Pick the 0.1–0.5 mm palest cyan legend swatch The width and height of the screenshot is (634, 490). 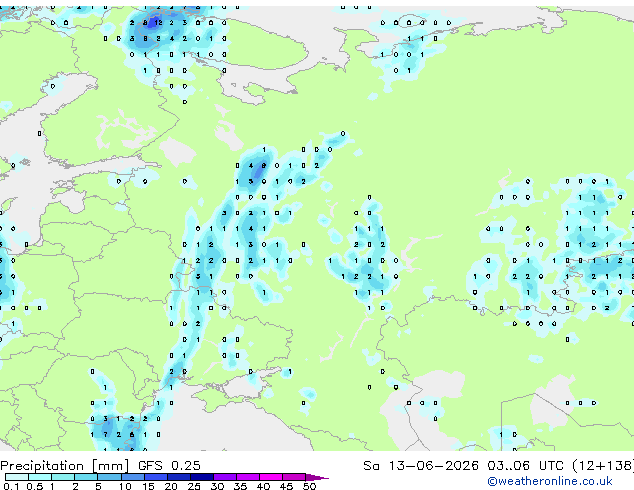pyautogui.click(x=17, y=477)
